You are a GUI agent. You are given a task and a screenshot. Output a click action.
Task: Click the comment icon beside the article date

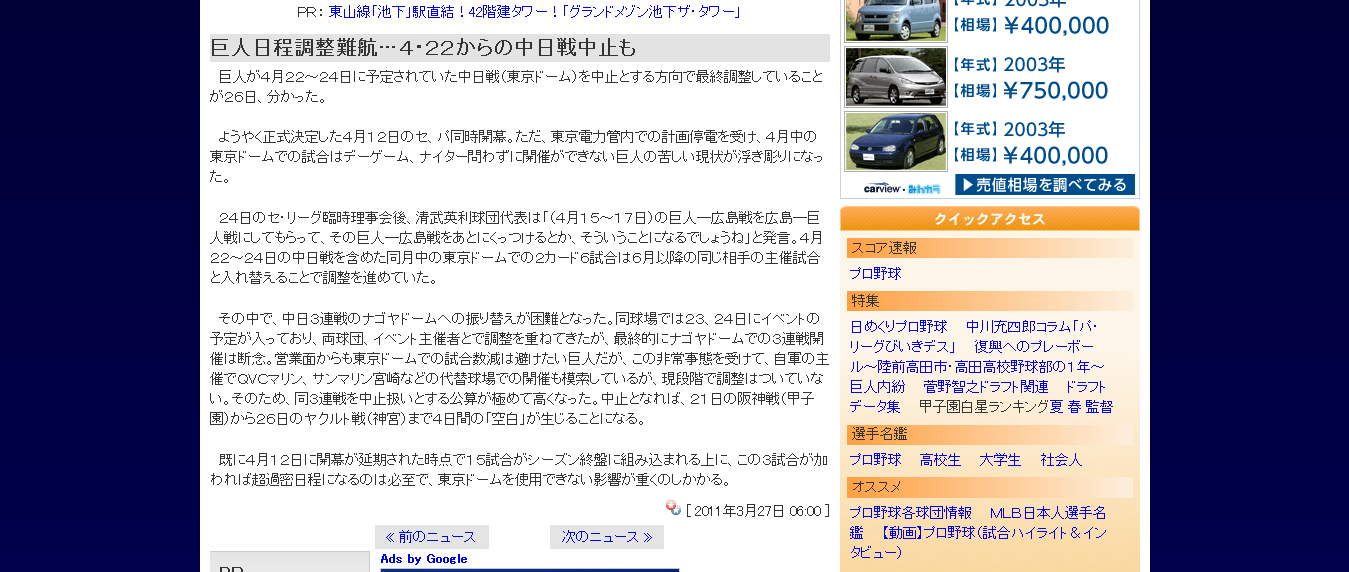673,508
